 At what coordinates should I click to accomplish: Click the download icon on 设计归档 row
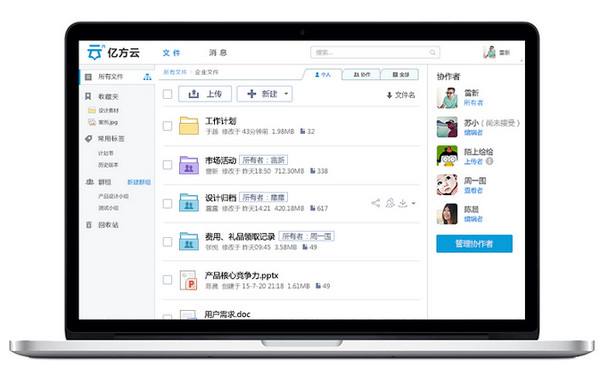tap(403, 203)
